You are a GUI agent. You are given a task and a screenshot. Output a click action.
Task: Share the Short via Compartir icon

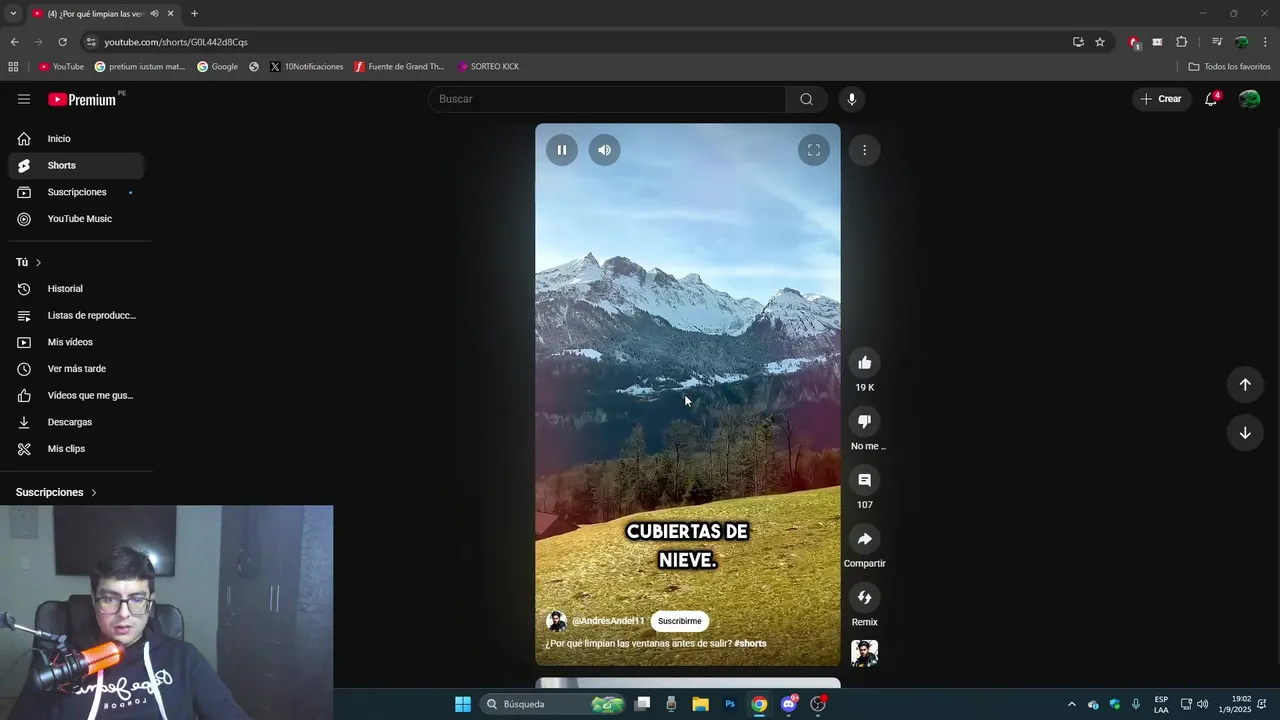coord(865,539)
